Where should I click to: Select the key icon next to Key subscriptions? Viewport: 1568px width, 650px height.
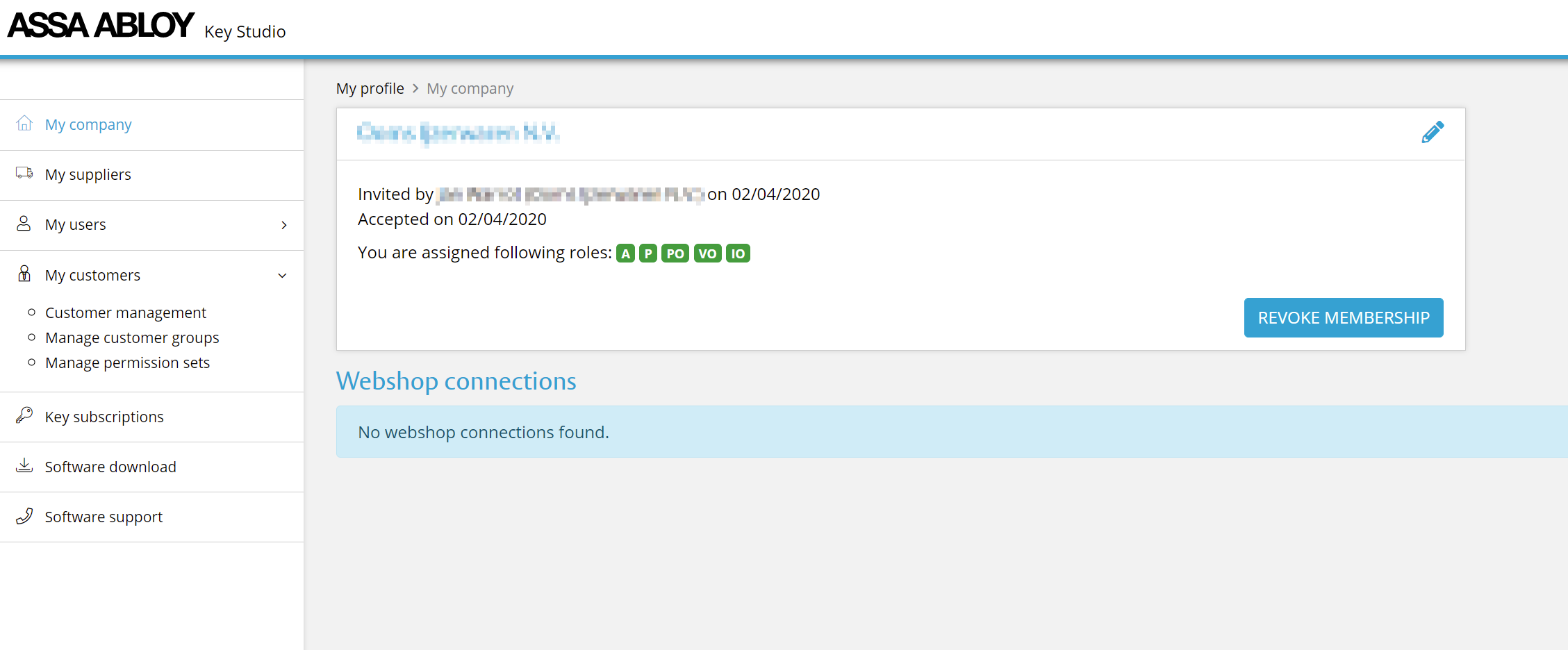[24, 416]
